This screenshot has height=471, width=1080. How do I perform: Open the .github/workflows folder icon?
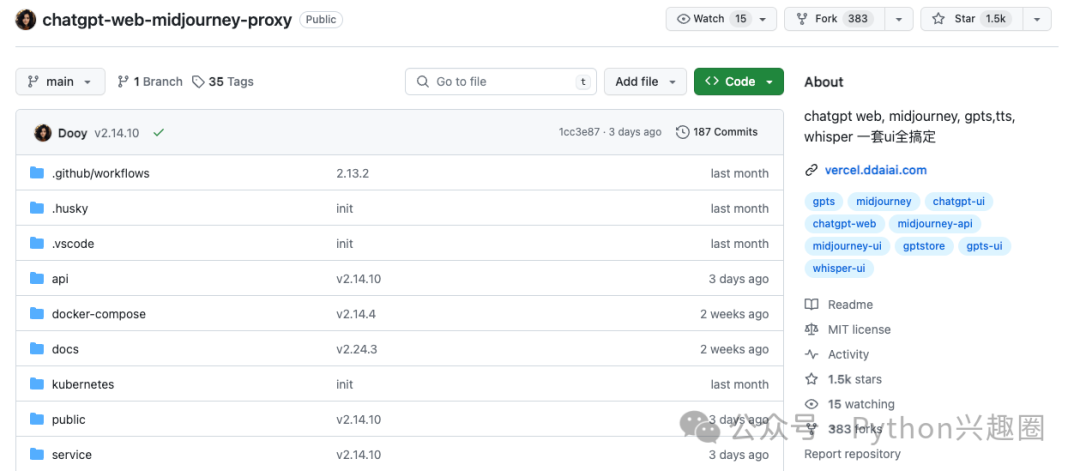pos(37,173)
